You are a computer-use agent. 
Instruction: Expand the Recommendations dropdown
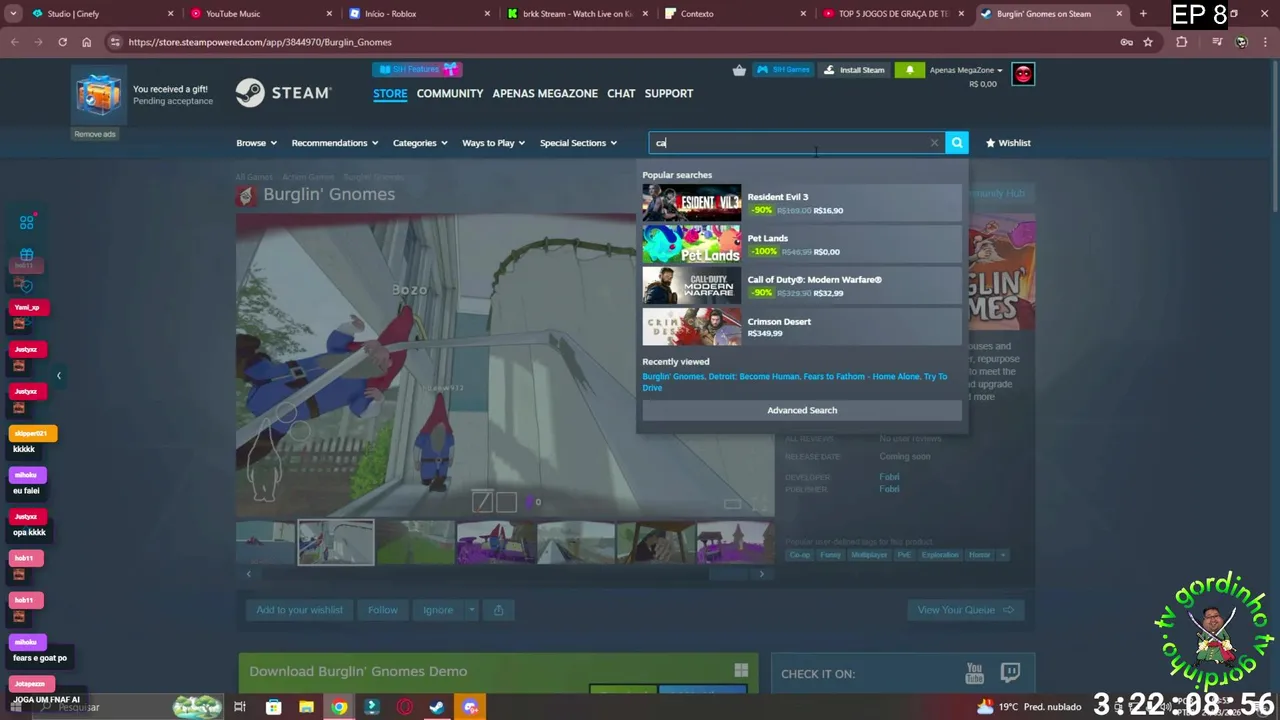pos(334,143)
